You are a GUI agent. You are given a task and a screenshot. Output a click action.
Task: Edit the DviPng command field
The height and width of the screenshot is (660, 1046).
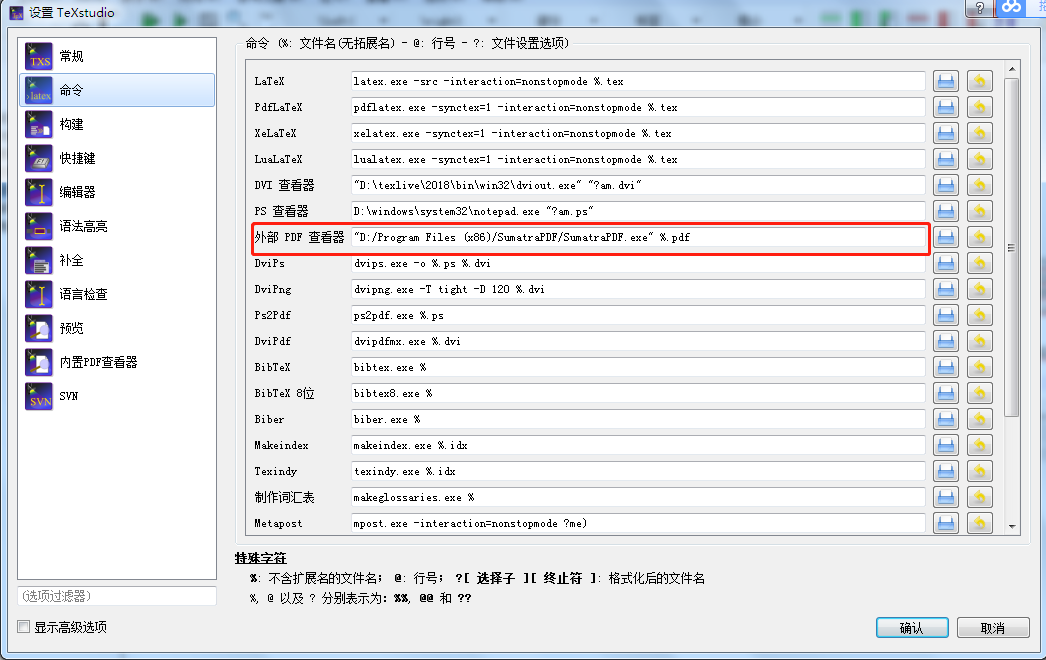[638, 290]
